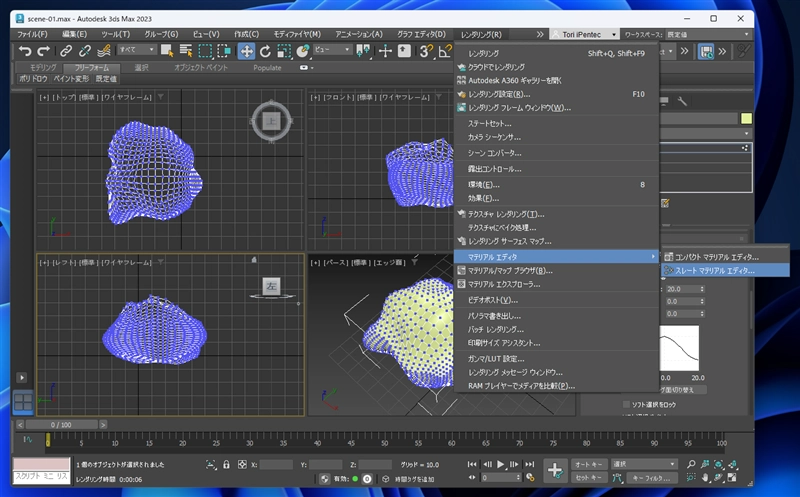Viewport: 800px width, 497px height.
Task: Open the Select by Name list tool
Action: coord(186,51)
